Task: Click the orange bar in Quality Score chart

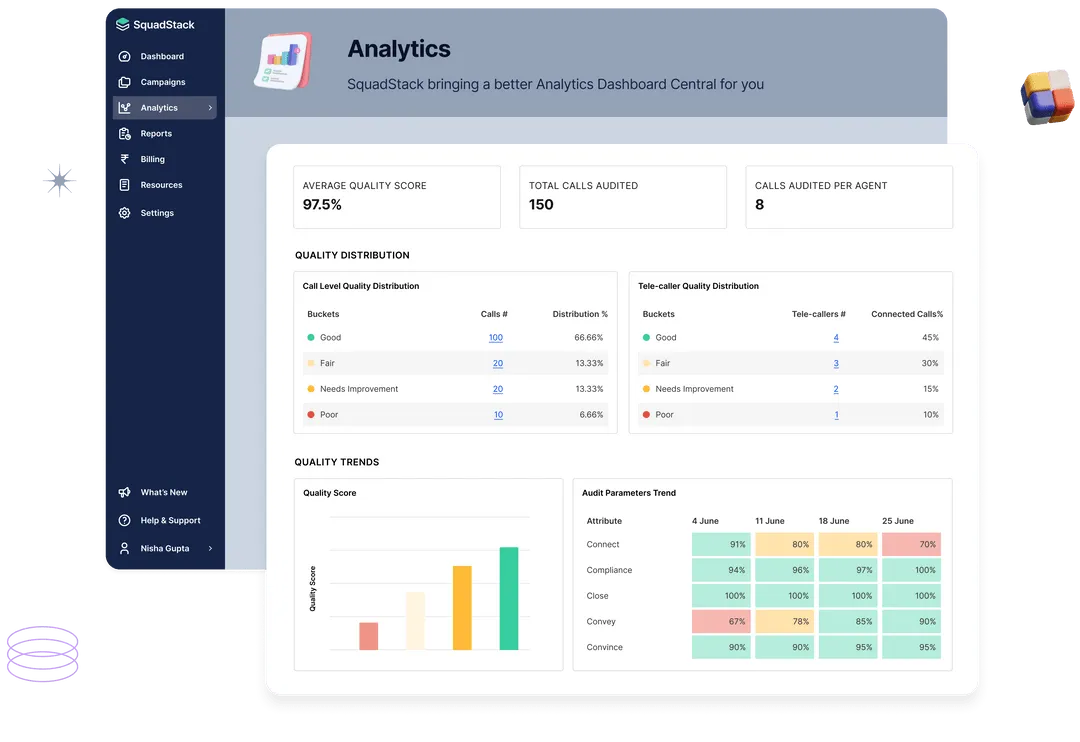Action: pos(462,608)
